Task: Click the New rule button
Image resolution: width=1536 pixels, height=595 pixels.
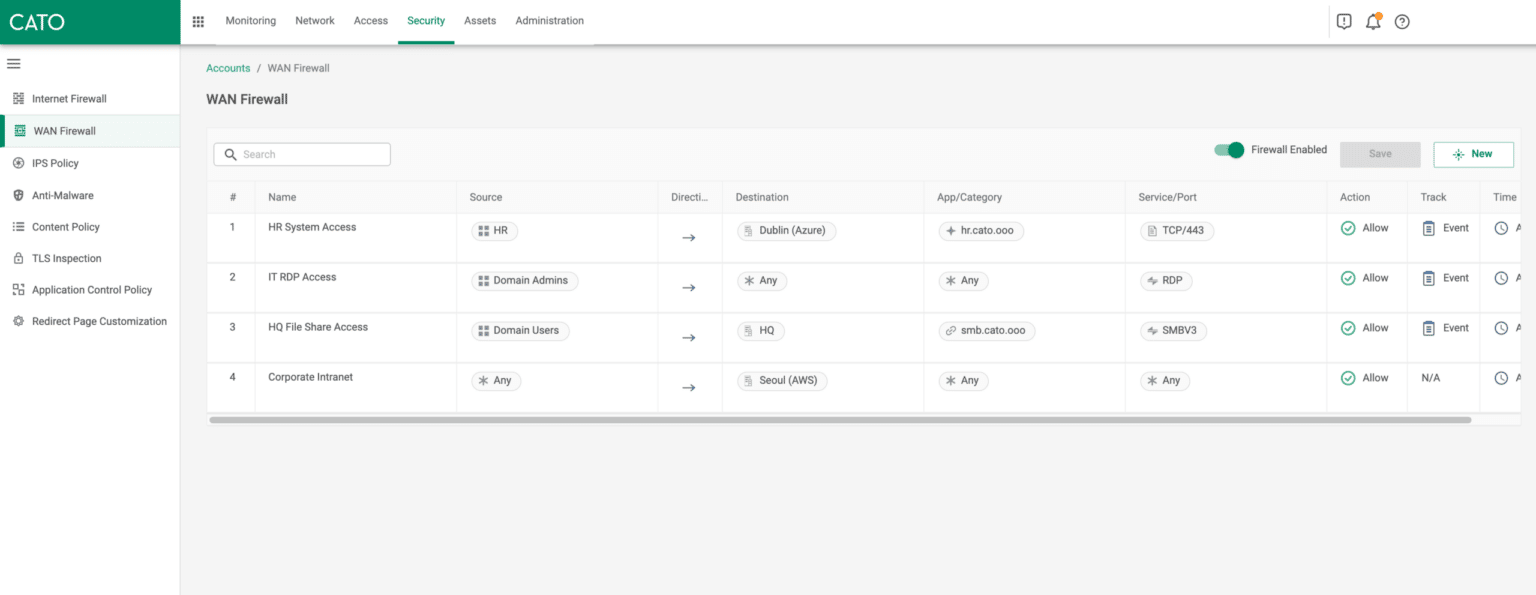Action: click(x=1473, y=154)
